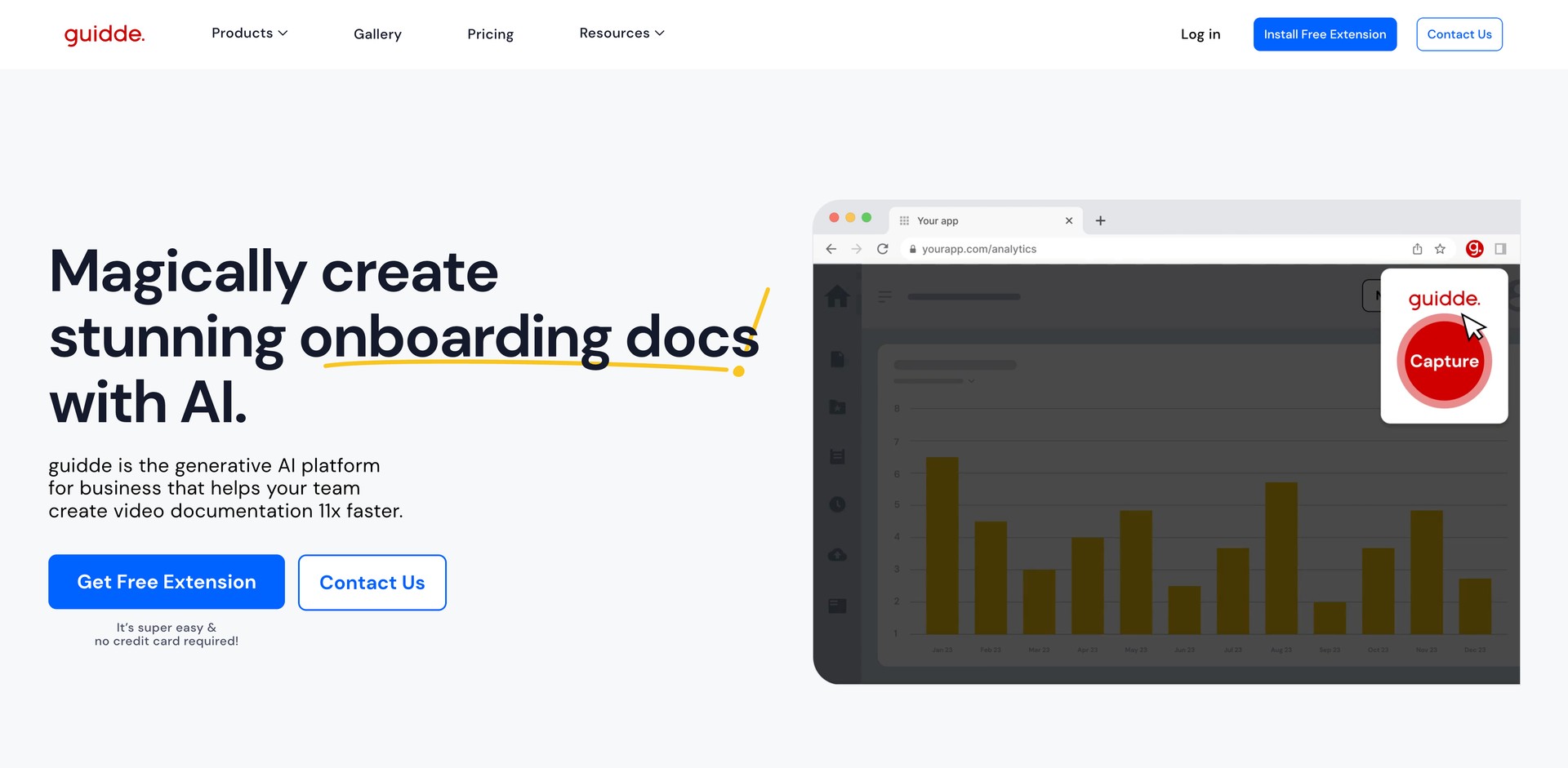
Task: Click the guidde logo in header
Action: tap(105, 34)
